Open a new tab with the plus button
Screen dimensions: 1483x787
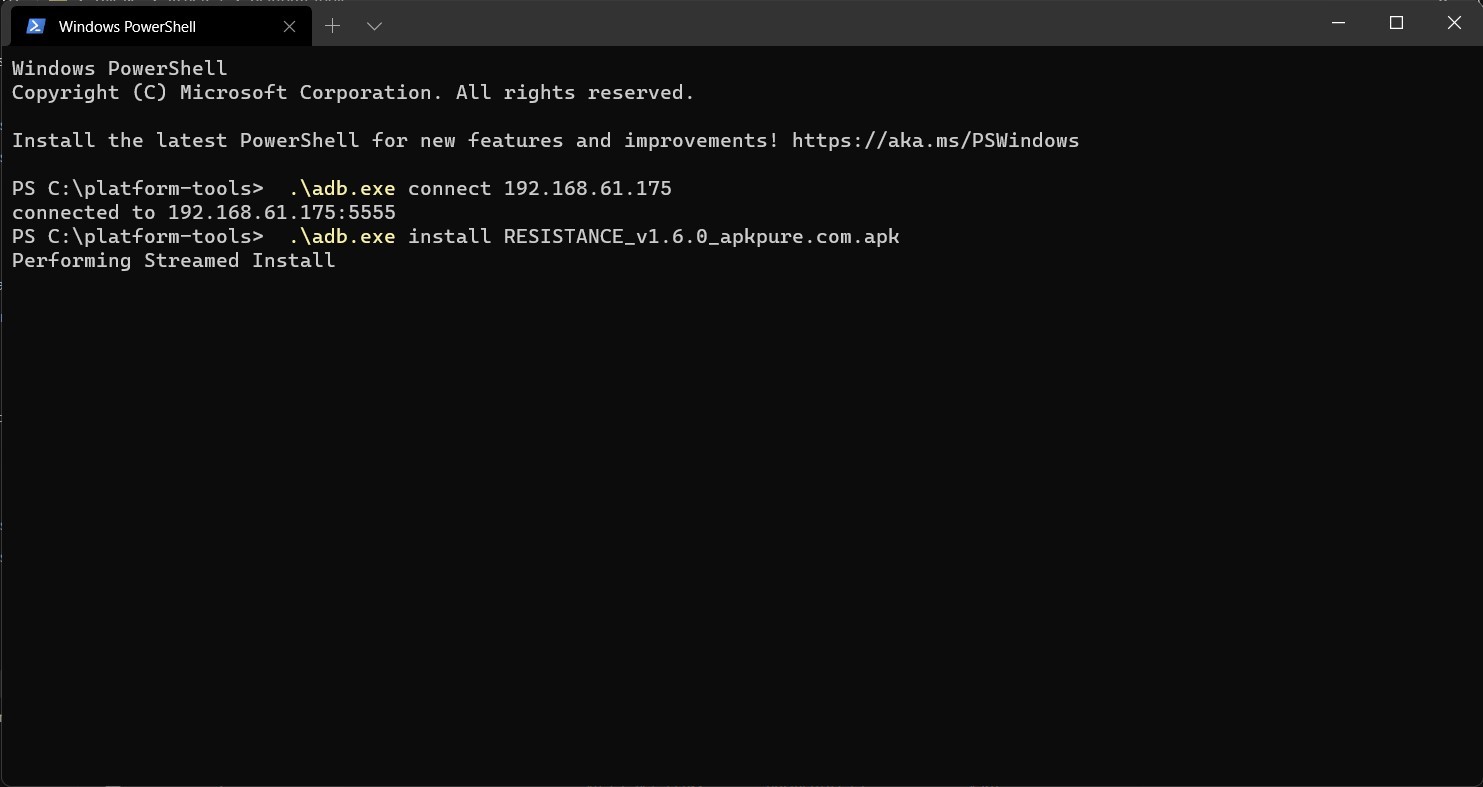pos(332,26)
